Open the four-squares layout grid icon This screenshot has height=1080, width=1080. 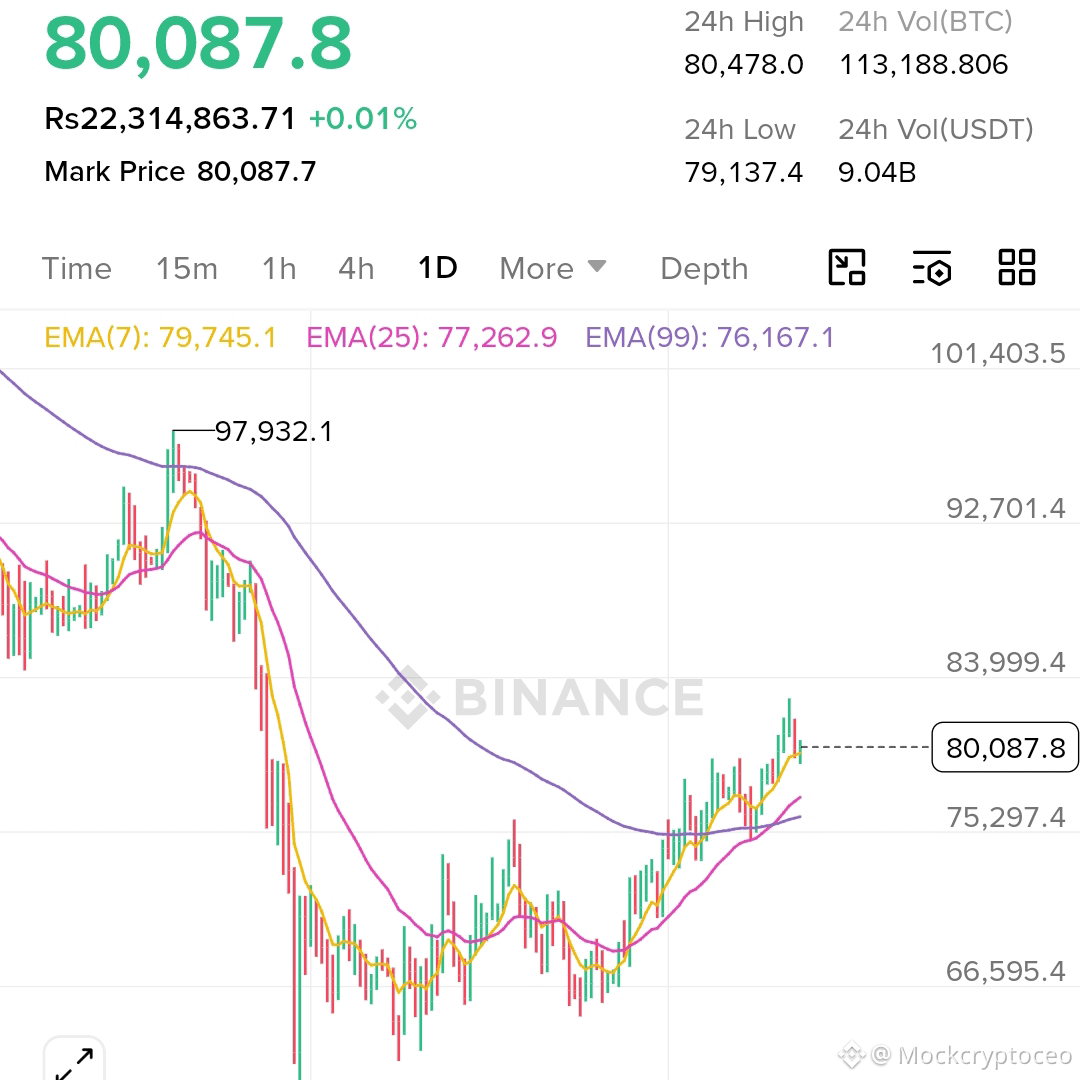coord(1017,267)
